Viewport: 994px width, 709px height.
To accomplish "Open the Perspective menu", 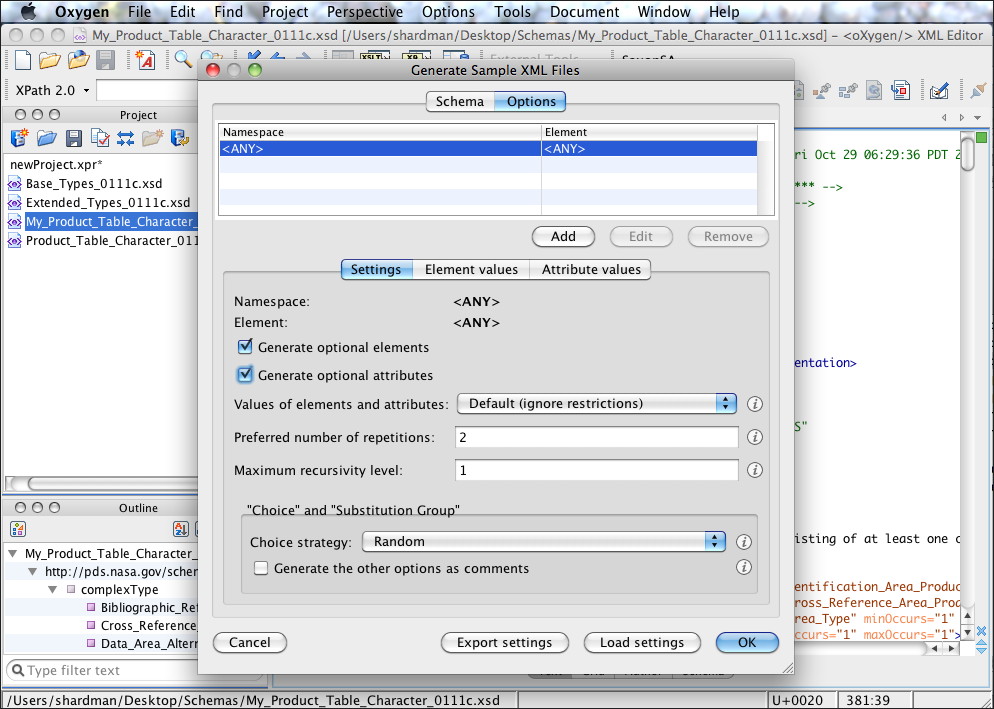I will [x=365, y=12].
